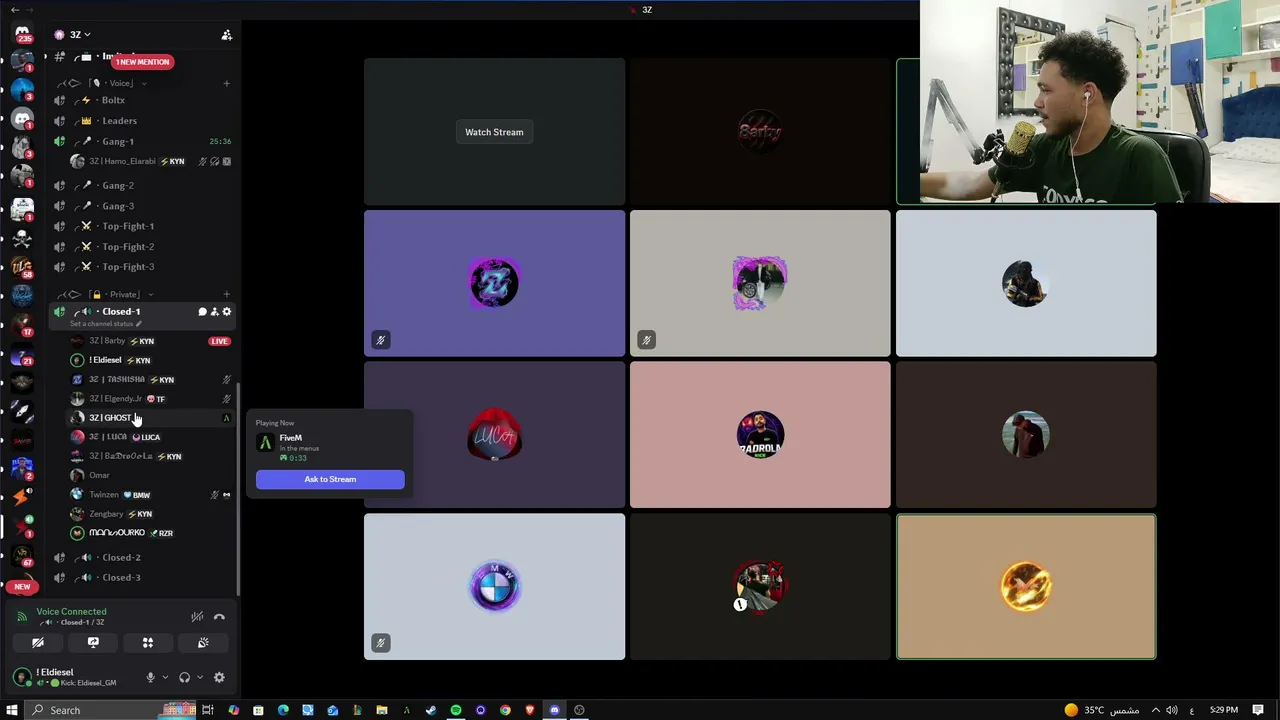Viewport: 1280px width, 720px height.
Task: Toggle noise suppression icon
Action: pos(197,617)
